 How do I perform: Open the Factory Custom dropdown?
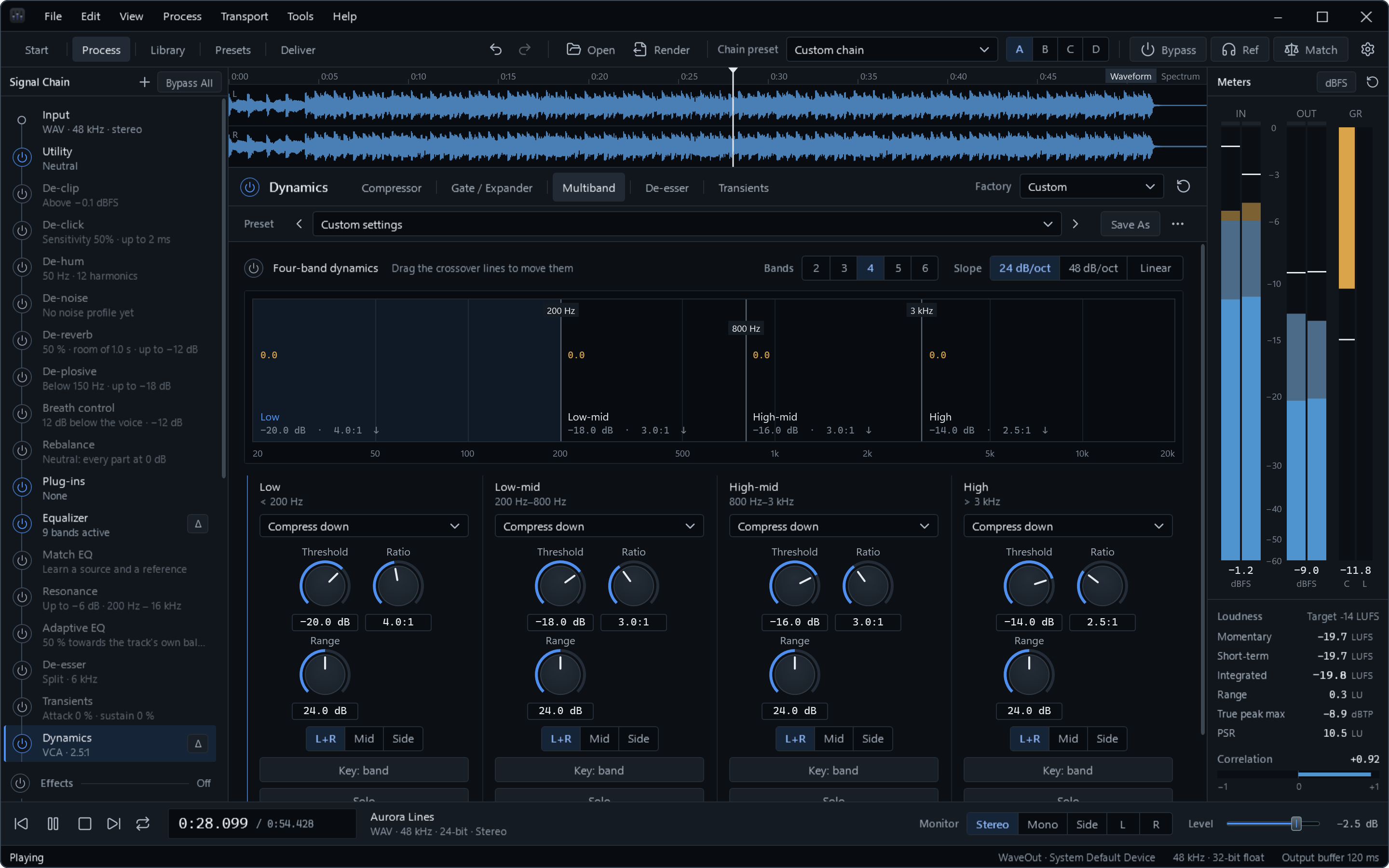[x=1091, y=187]
